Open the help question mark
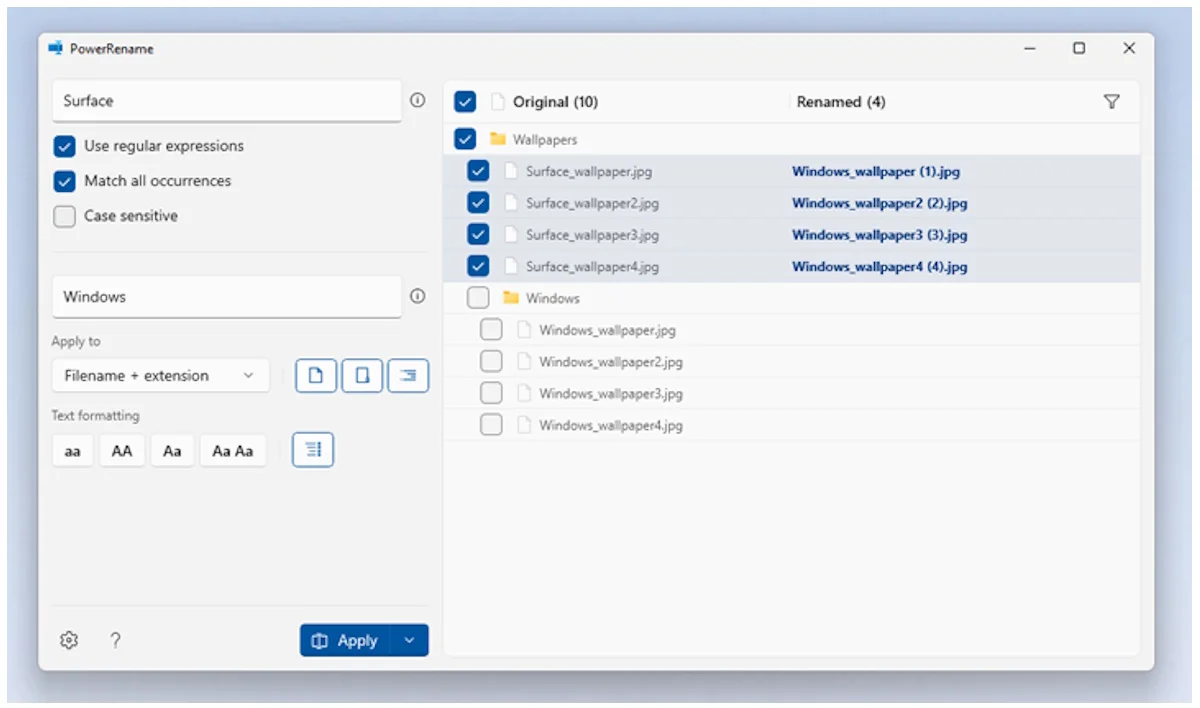 coord(115,641)
